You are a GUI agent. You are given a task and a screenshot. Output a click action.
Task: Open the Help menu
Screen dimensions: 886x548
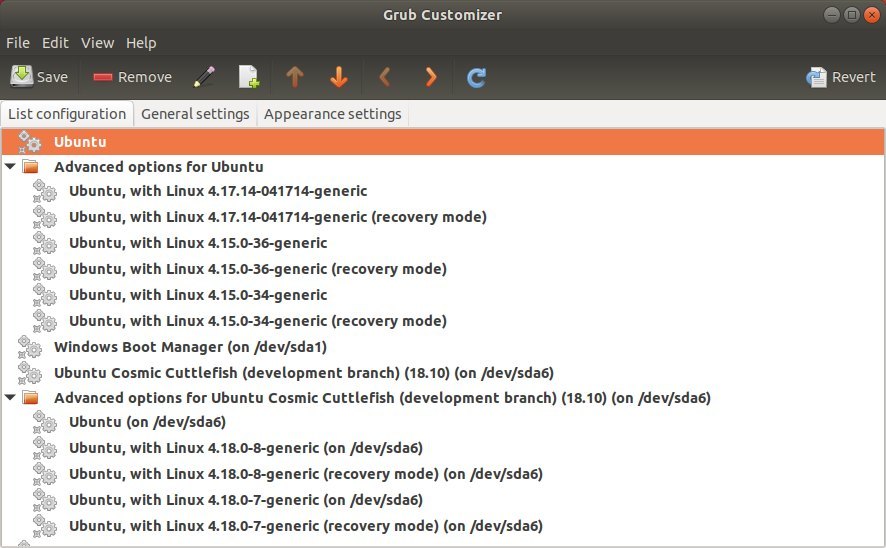pyautogui.click(x=141, y=43)
